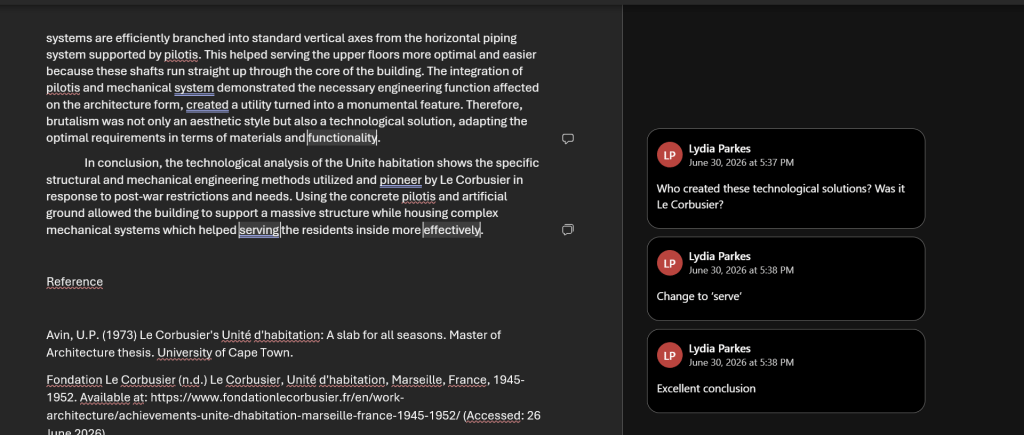The width and height of the screenshot is (1024, 435).
Task: Click the grammar-flagged word 'pioneer'
Action: 400,180
